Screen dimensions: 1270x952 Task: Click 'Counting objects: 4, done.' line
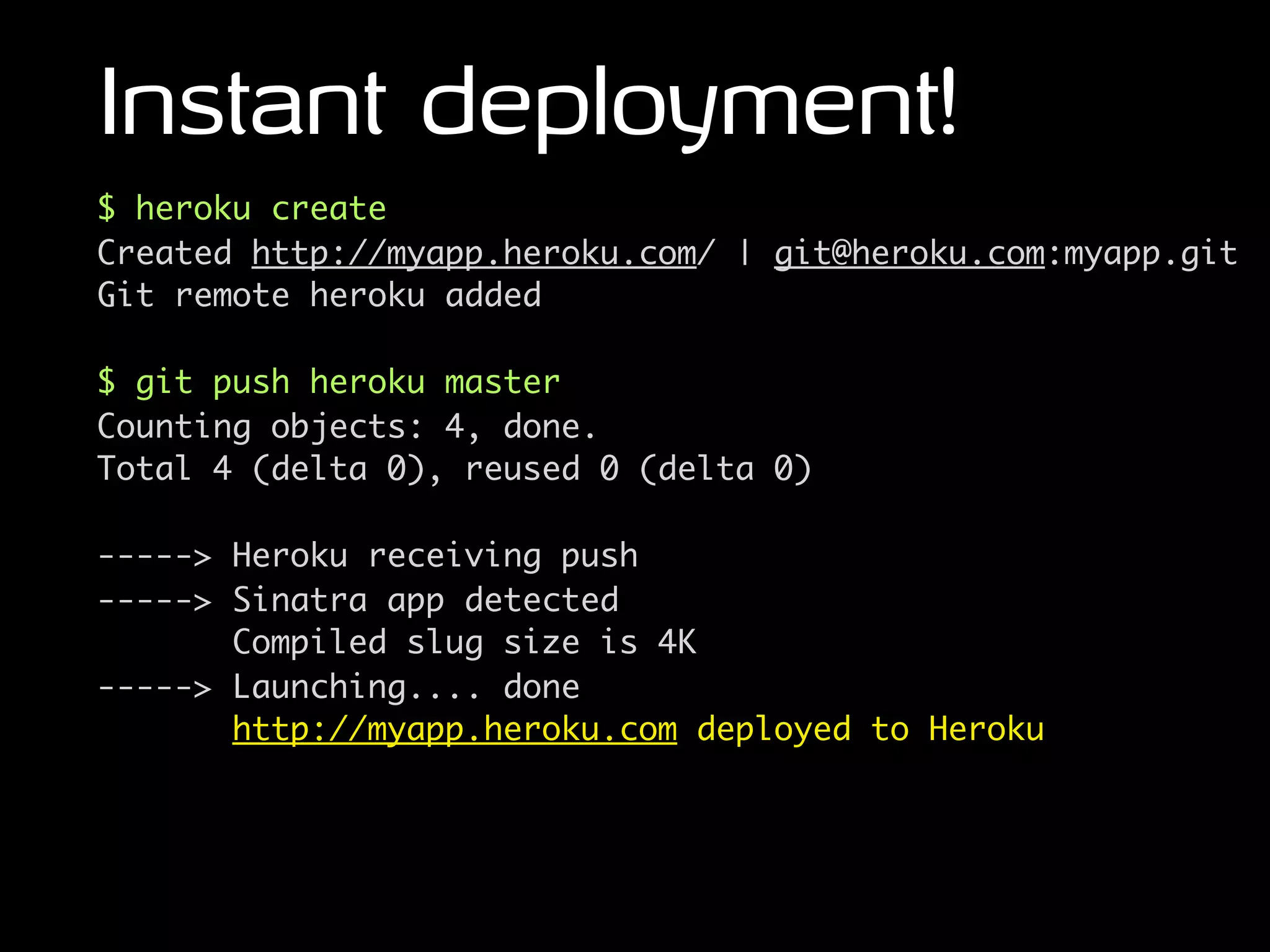(x=347, y=428)
